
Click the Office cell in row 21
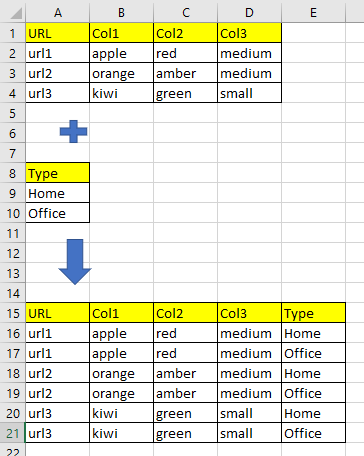[x=313, y=433]
